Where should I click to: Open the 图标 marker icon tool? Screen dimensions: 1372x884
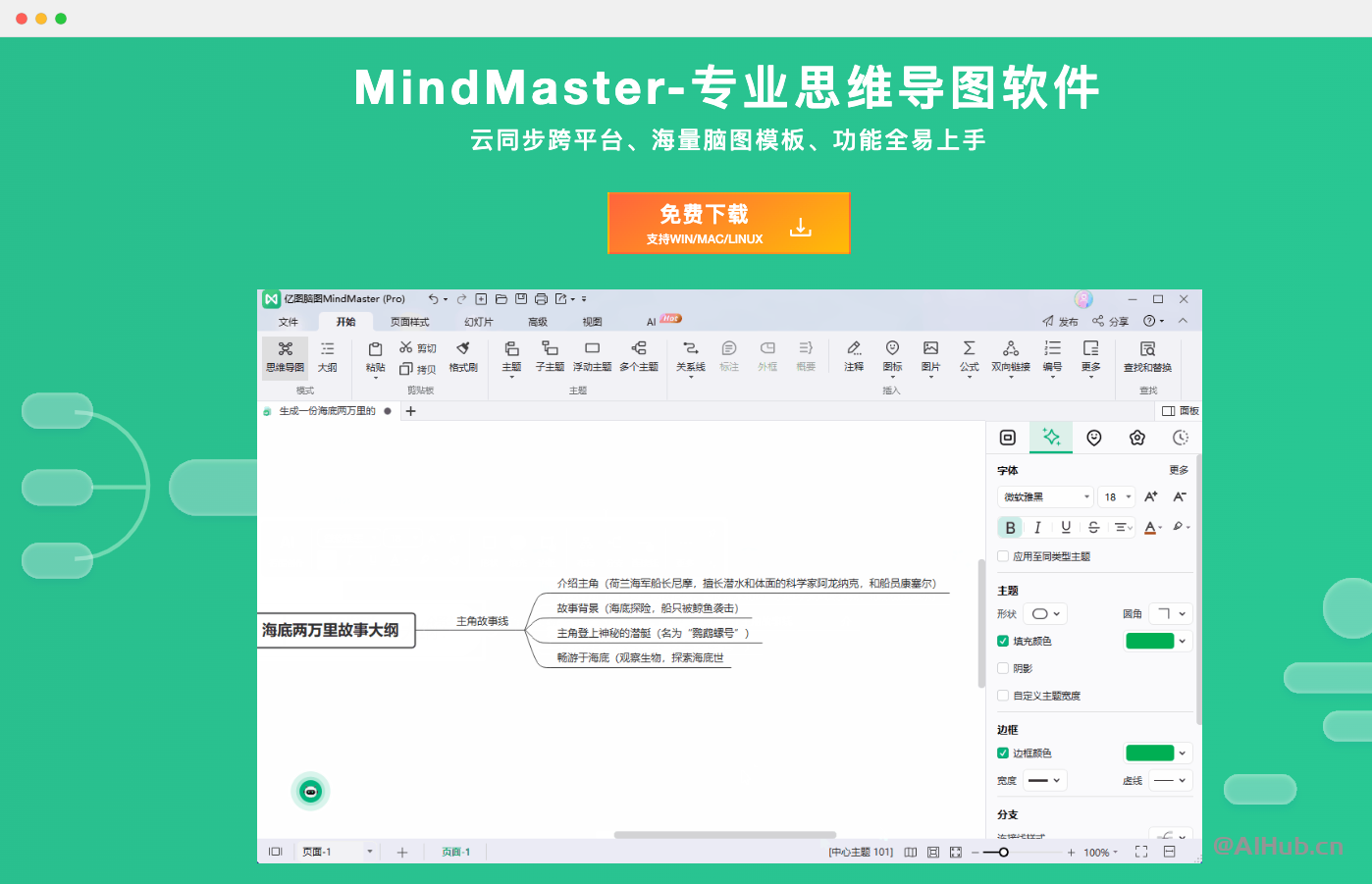(x=892, y=357)
